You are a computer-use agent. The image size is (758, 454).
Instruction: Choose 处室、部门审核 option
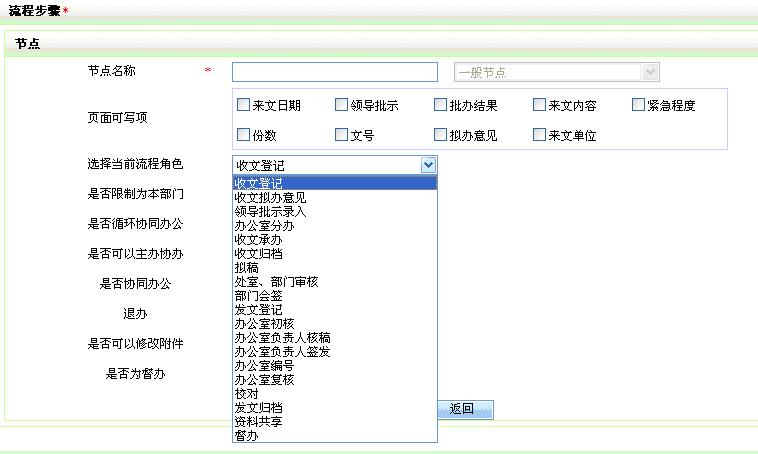pyautogui.click(x=335, y=281)
